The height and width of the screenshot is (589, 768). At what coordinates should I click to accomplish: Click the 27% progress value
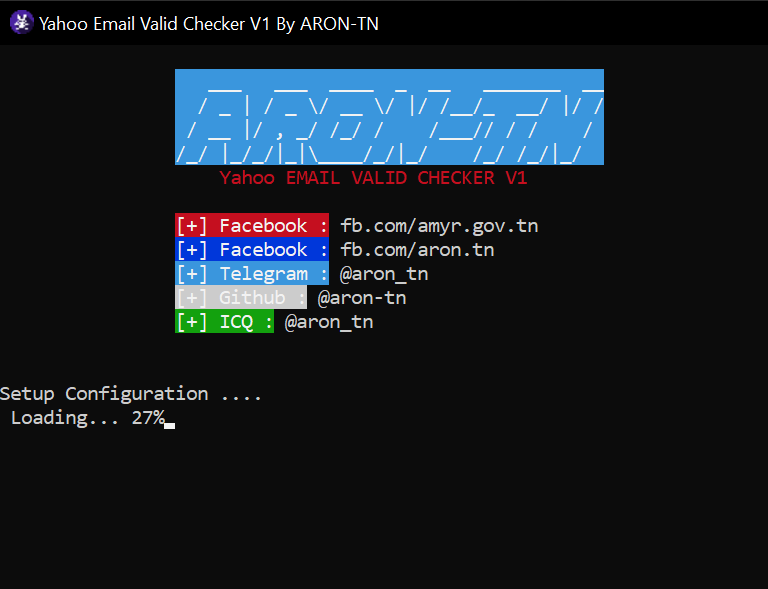[x=148, y=418]
